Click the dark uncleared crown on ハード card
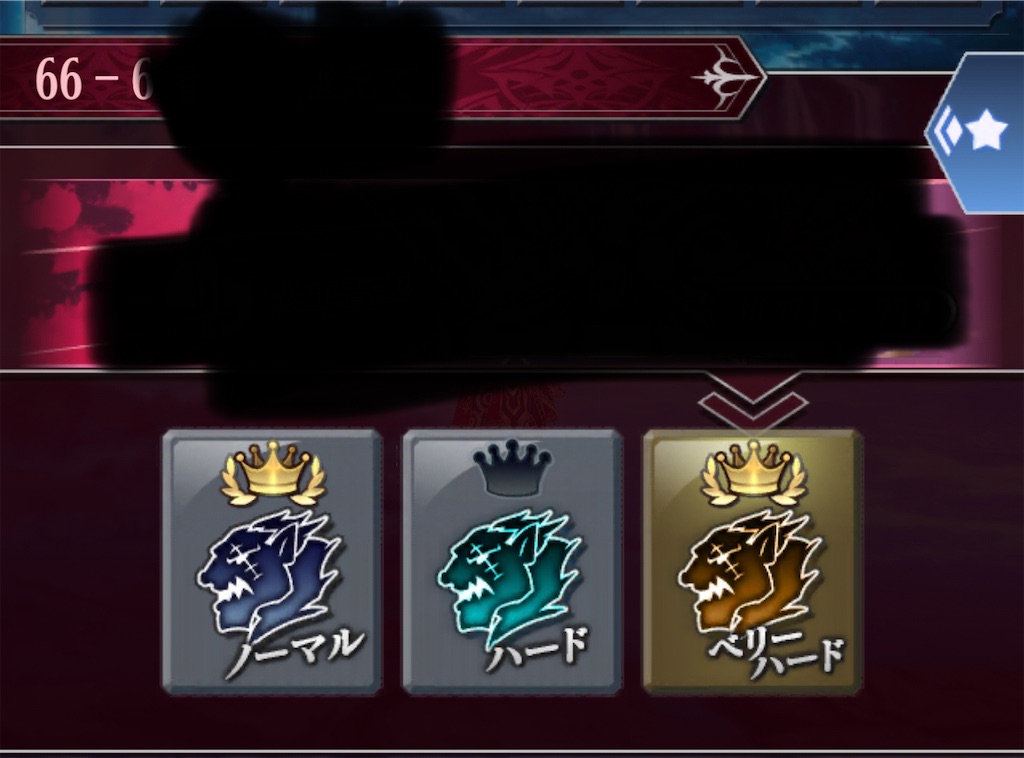Viewport: 1024px width, 758px height. (512, 467)
